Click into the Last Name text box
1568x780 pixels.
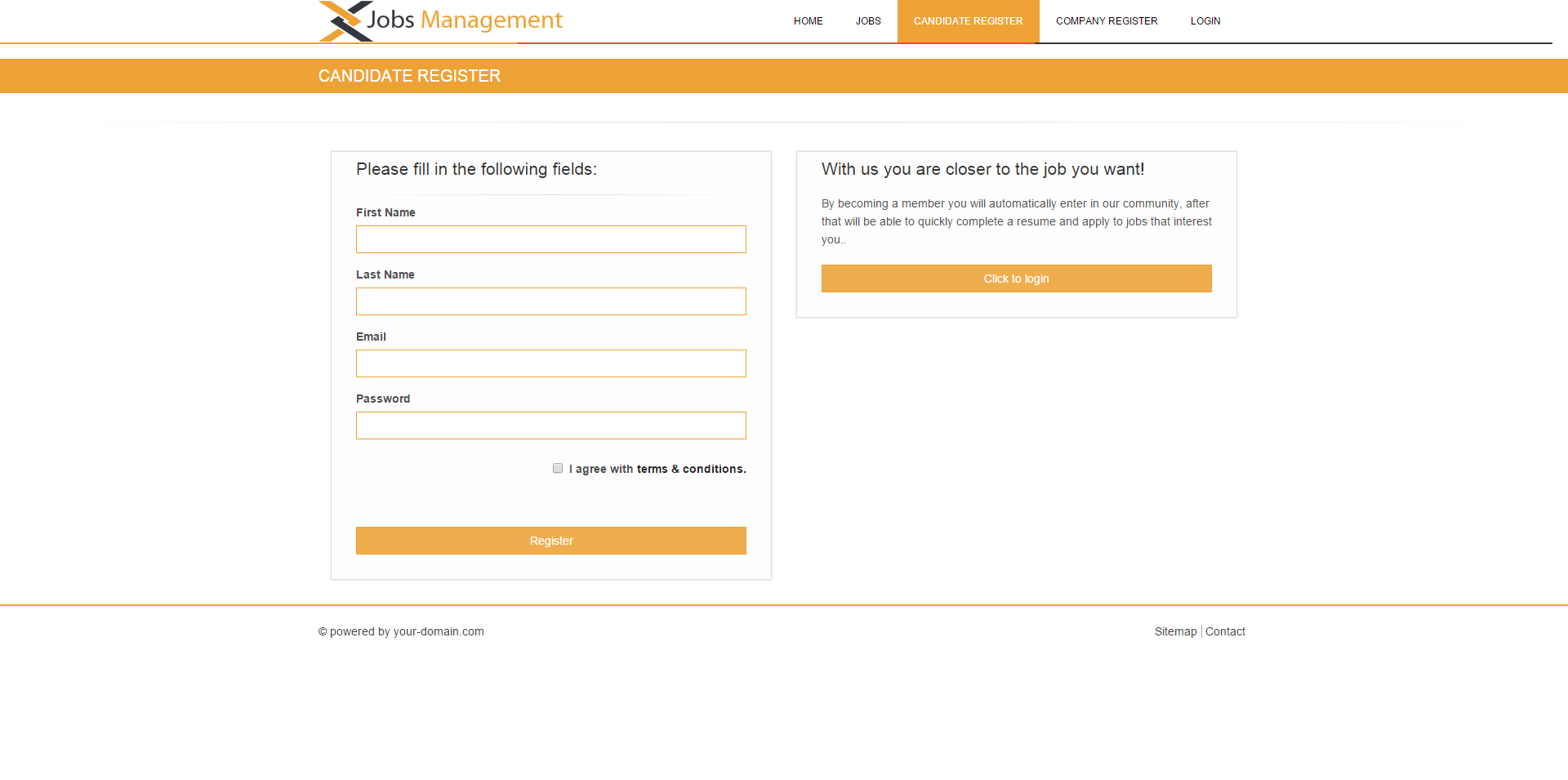click(x=550, y=301)
